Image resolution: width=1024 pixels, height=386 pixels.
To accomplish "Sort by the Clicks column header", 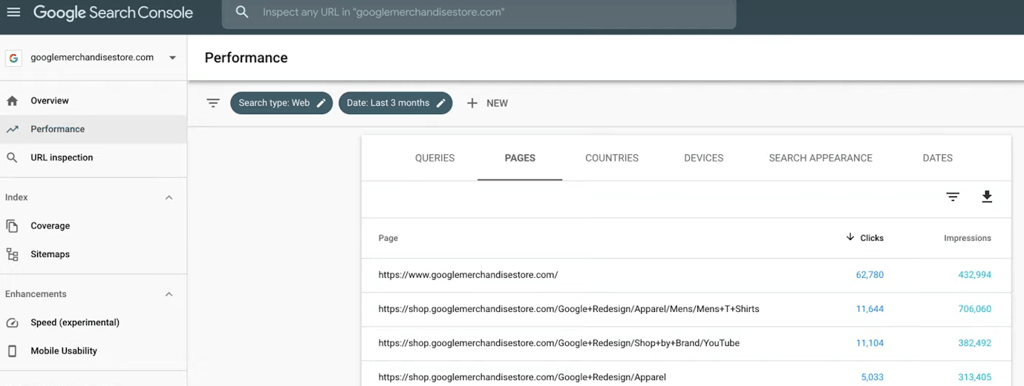I will [x=872, y=238].
